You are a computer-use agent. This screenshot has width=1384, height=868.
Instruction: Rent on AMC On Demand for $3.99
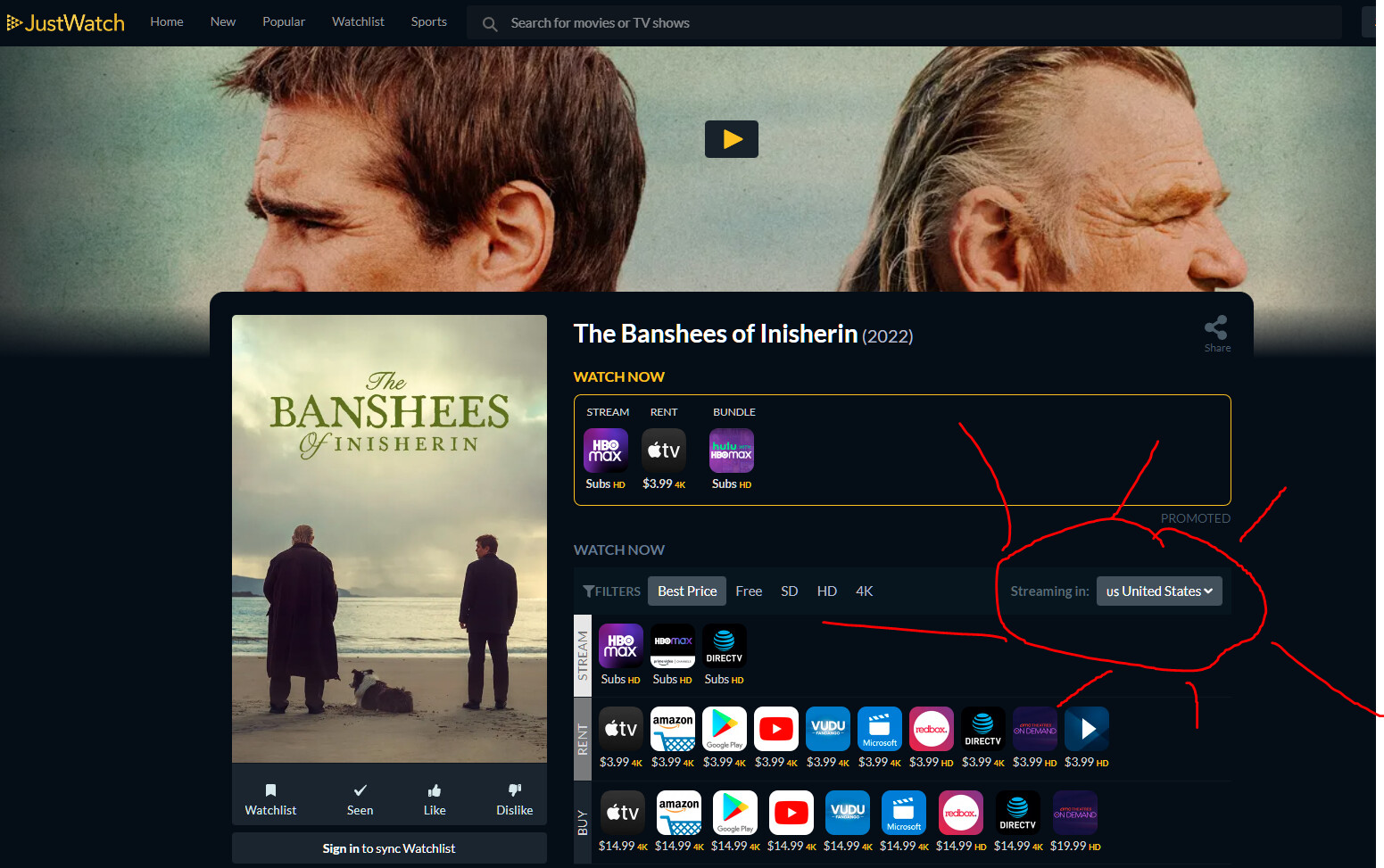pos(1035,729)
